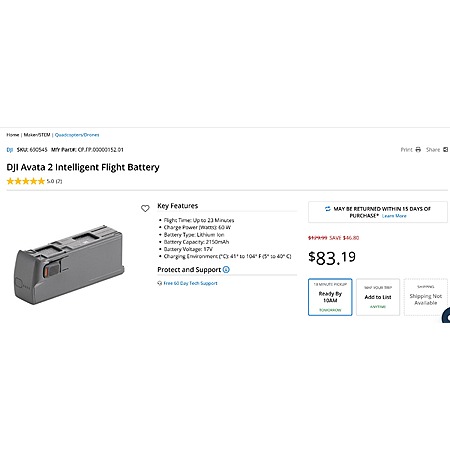
Task: Open Maker/STEM breadcrumb
Action: 37,135
